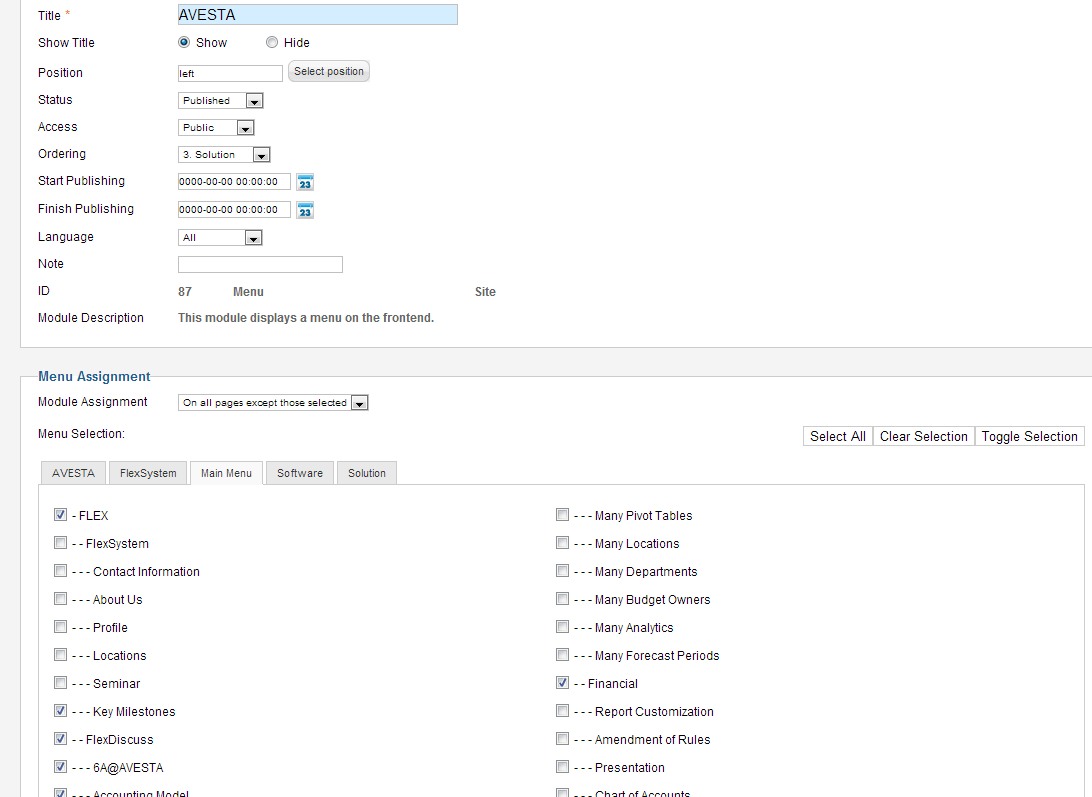Check the Many Pivot Tables checkbox
Screen dimensions: 1092x797
[x=563, y=515]
